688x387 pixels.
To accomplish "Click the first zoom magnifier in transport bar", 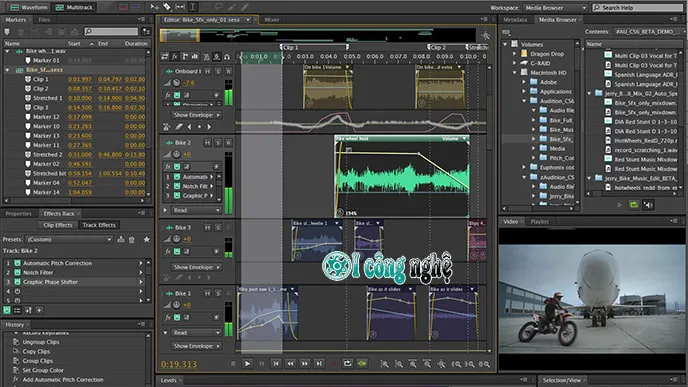I will pos(384,364).
